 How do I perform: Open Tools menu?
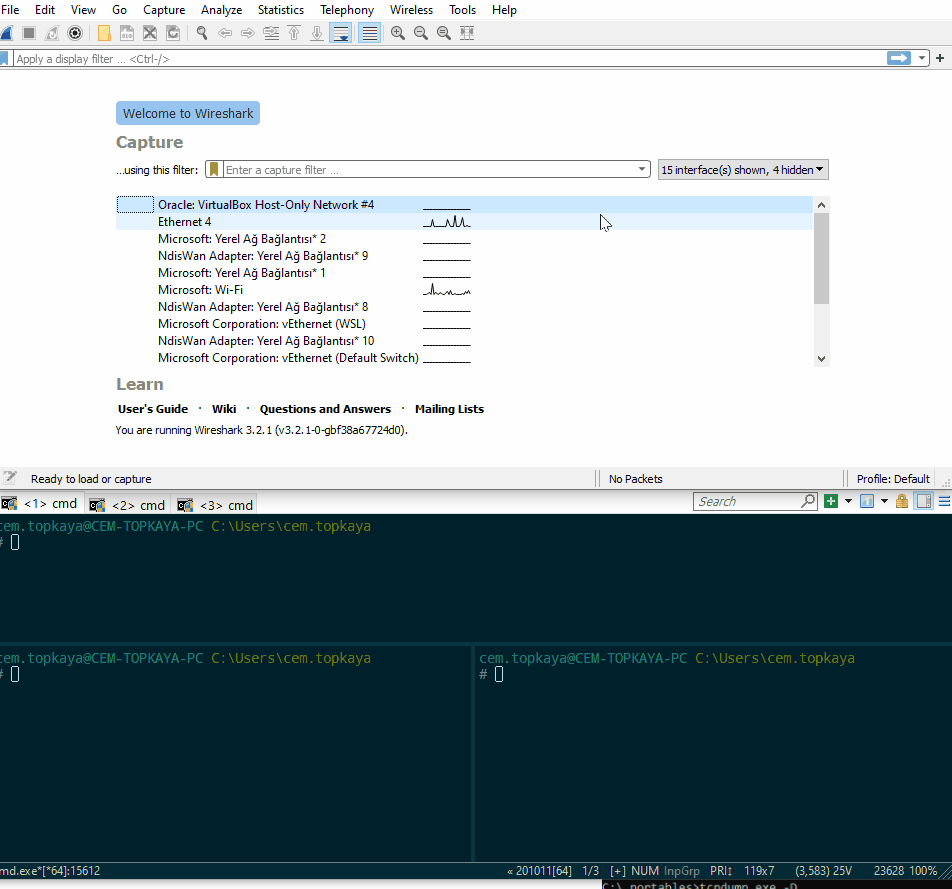pyautogui.click(x=463, y=10)
